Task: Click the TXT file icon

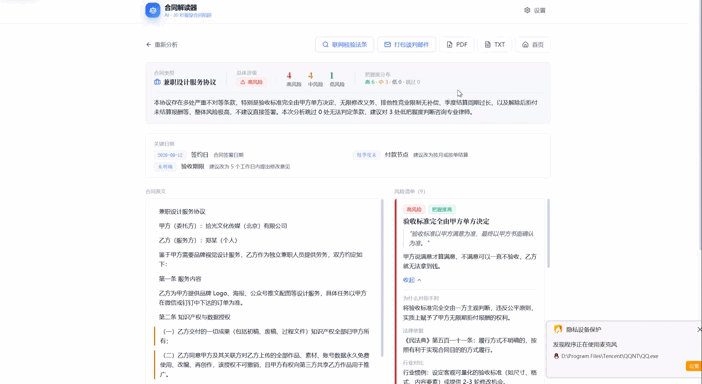Action: tap(488, 45)
